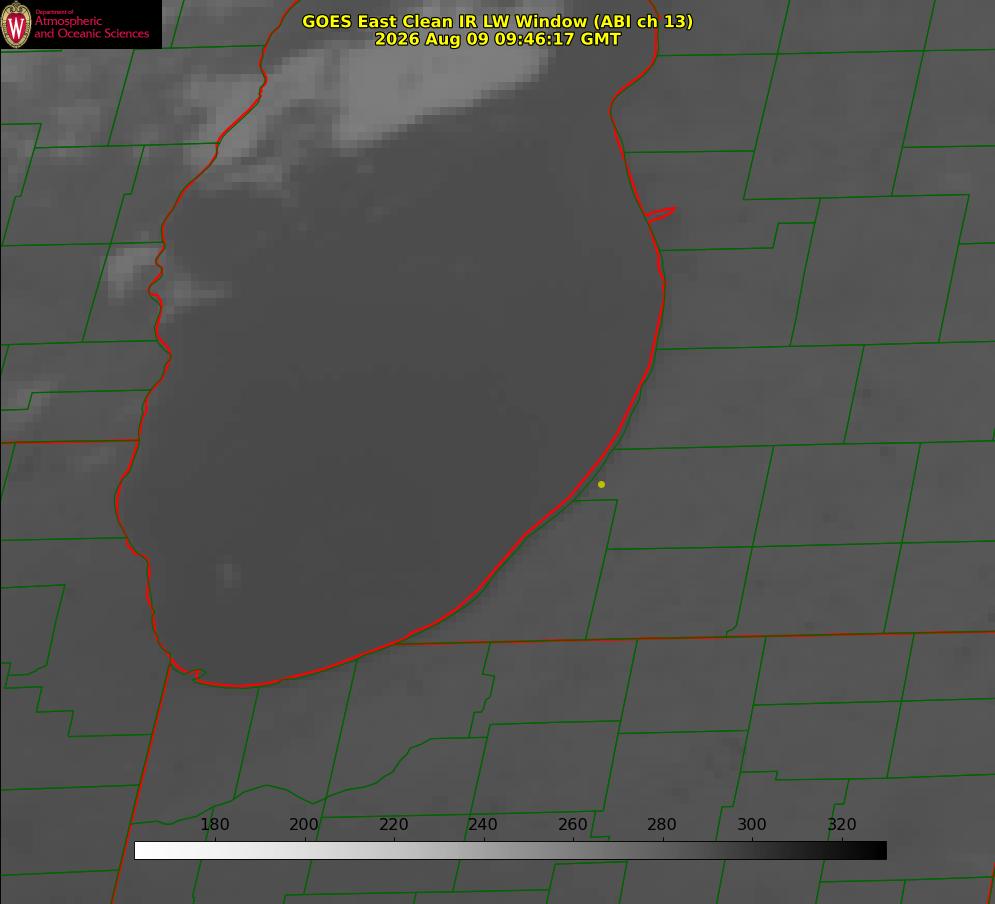Click the GOES East Clean IR title
Image resolution: width=995 pixels, height=904 pixels.
498,21
